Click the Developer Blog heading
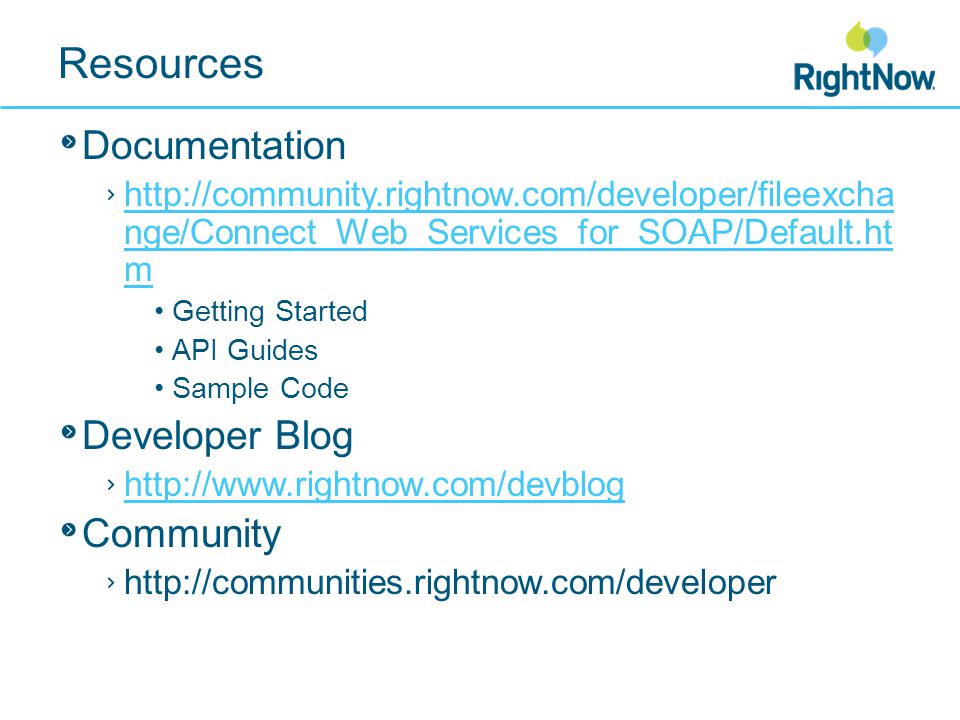Viewport: 960px width, 720px height. [x=217, y=436]
